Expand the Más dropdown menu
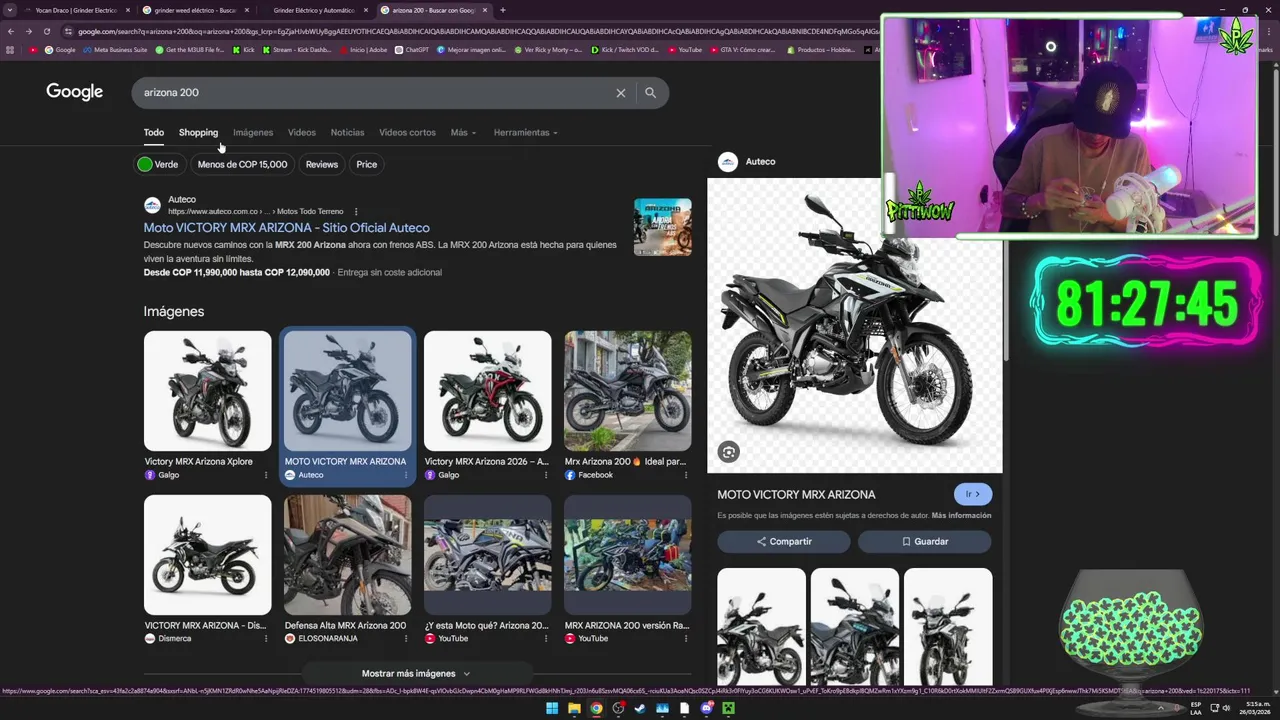The height and width of the screenshot is (720, 1280). click(463, 132)
